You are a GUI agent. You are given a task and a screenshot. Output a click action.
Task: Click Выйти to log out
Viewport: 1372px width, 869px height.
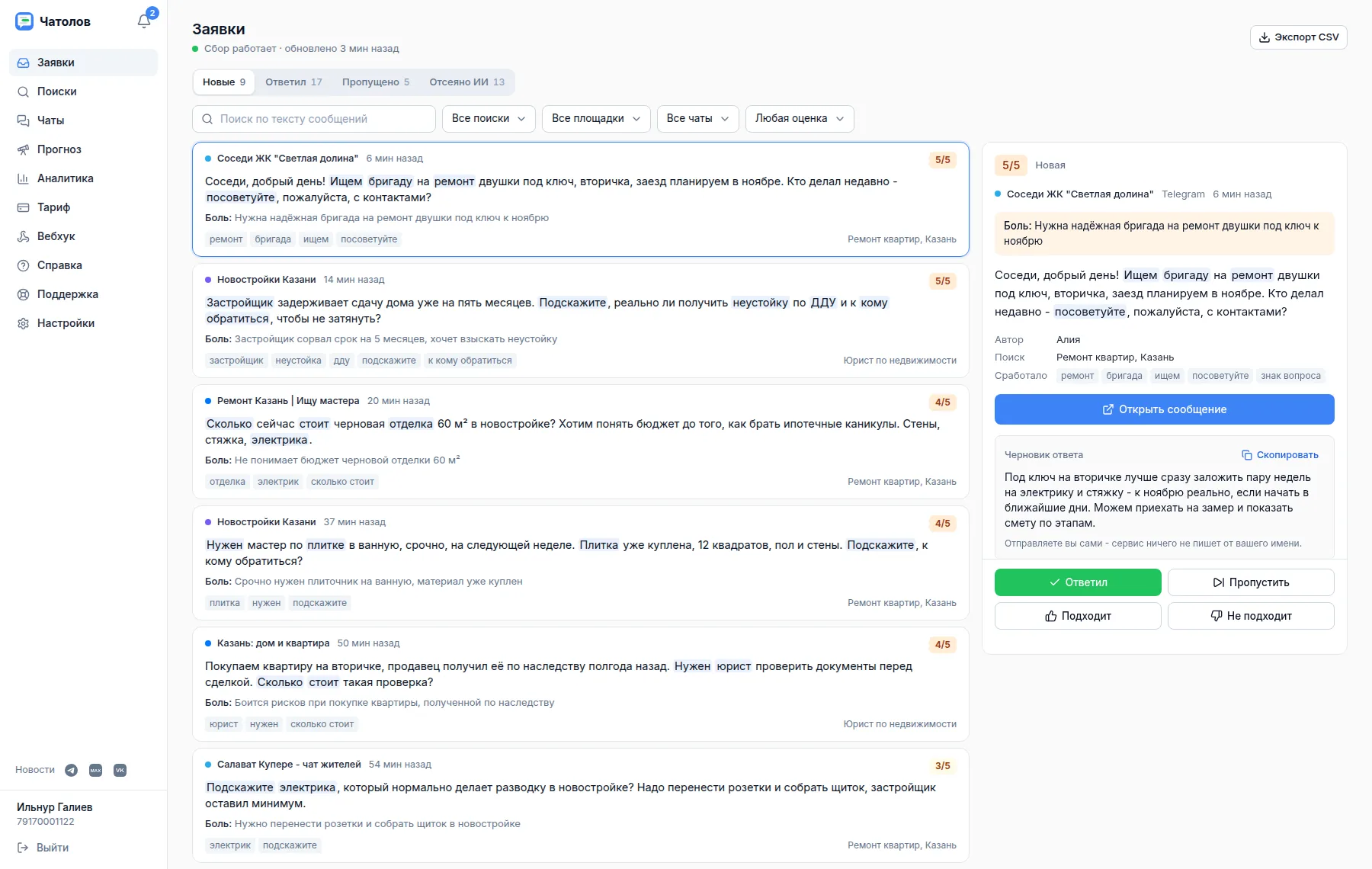[43, 848]
